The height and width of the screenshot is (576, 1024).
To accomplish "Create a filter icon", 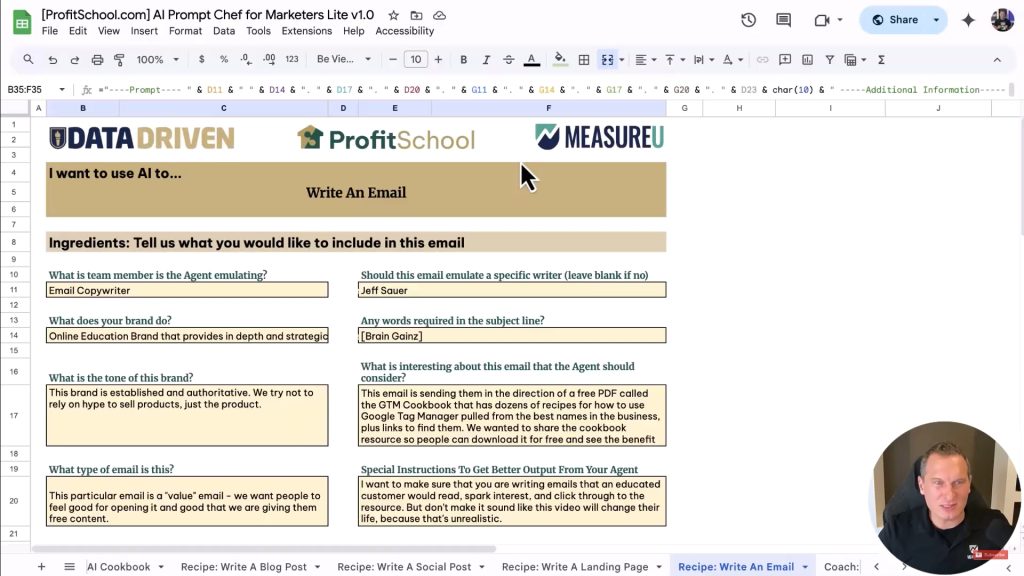I will pyautogui.click(x=829, y=59).
